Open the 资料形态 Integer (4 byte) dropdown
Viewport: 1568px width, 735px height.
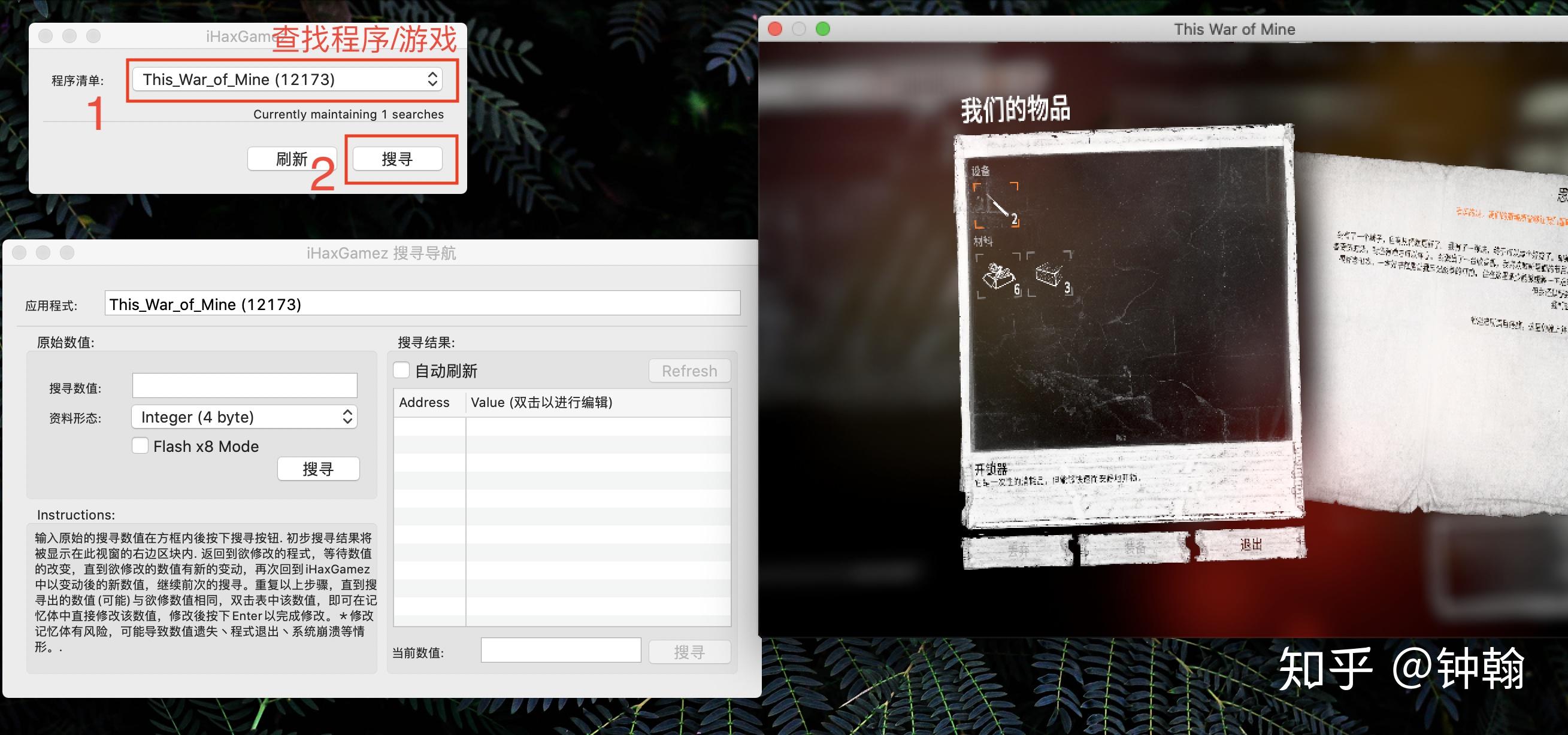tap(244, 417)
